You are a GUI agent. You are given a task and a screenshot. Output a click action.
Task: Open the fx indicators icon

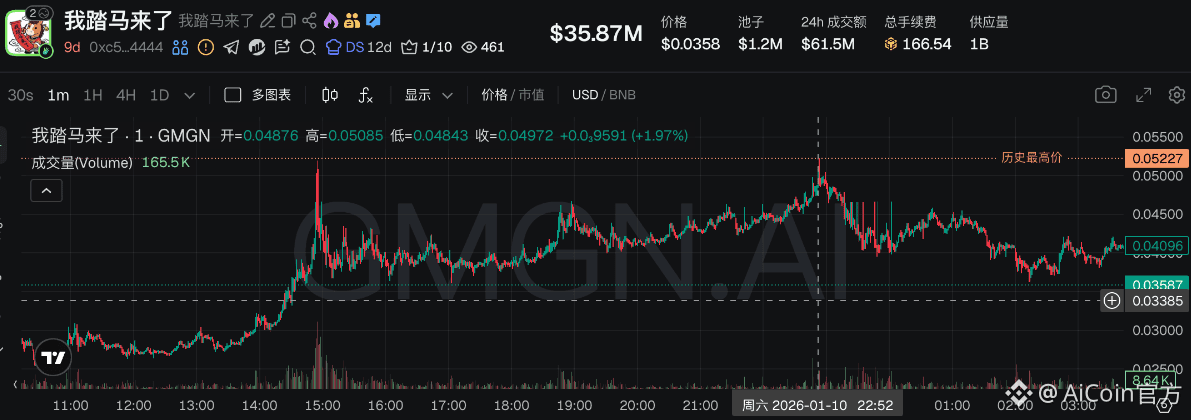pyautogui.click(x=365, y=95)
